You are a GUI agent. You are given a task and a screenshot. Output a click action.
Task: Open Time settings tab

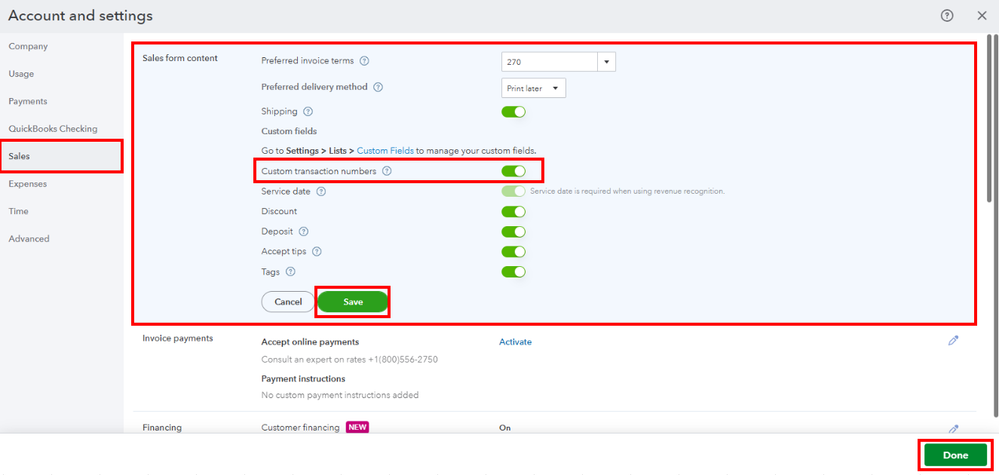pyautogui.click(x=18, y=211)
